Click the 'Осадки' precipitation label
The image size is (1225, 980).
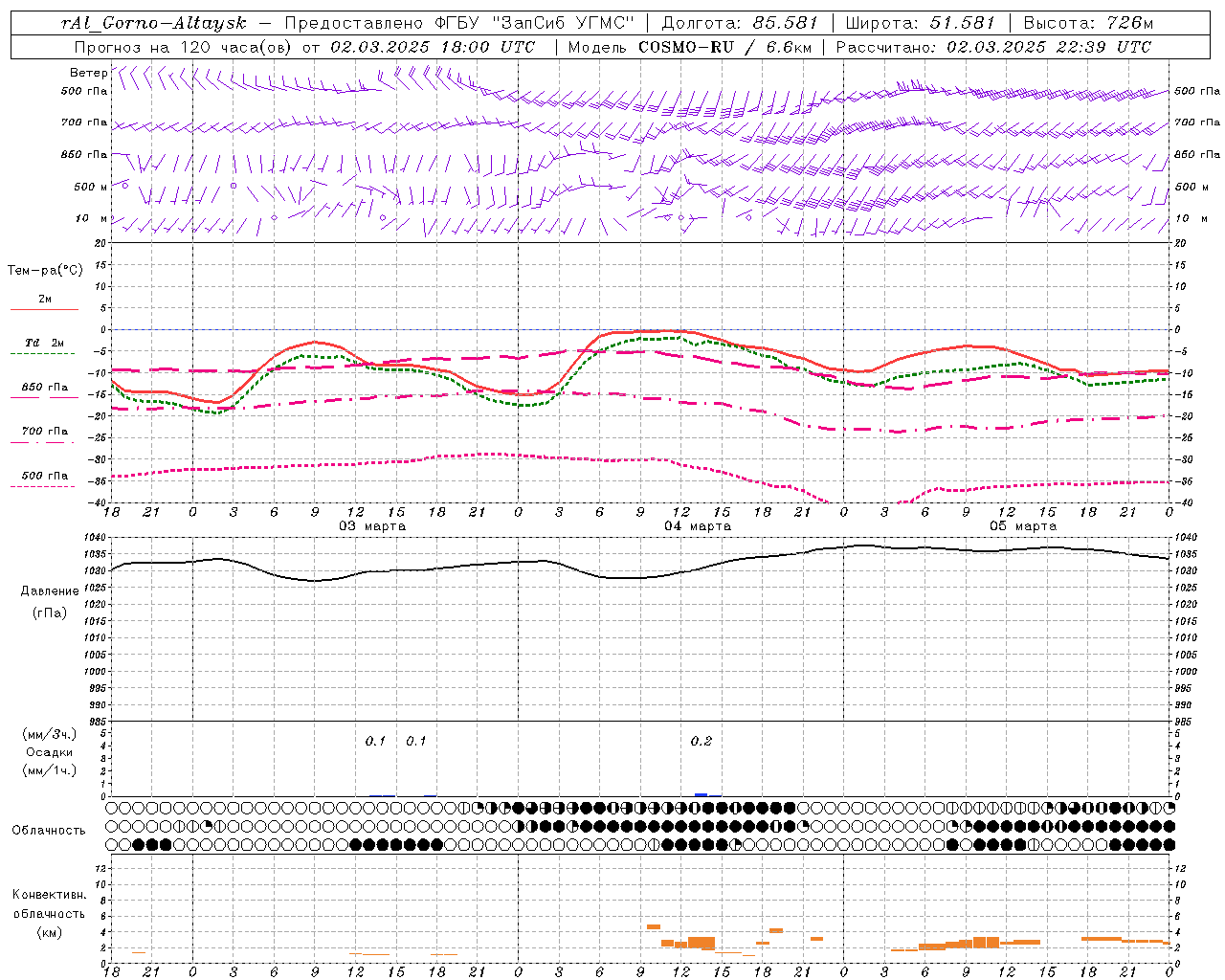[49, 752]
